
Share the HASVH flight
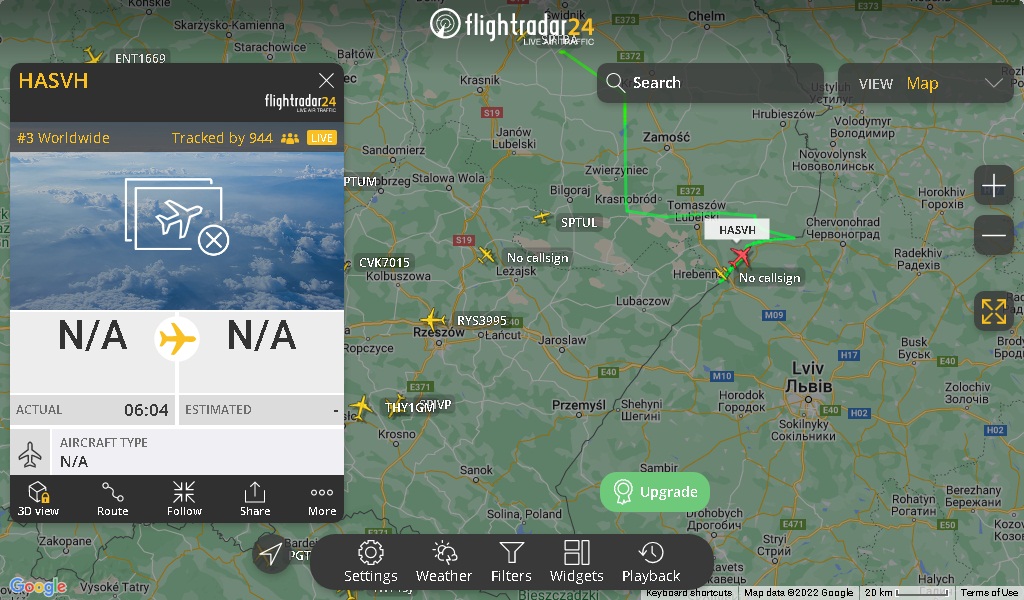tap(255, 499)
